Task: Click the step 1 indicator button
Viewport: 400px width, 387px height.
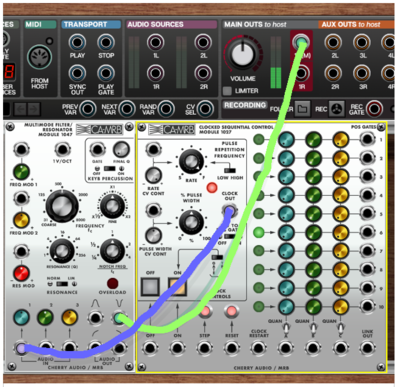Action: pos(259,139)
